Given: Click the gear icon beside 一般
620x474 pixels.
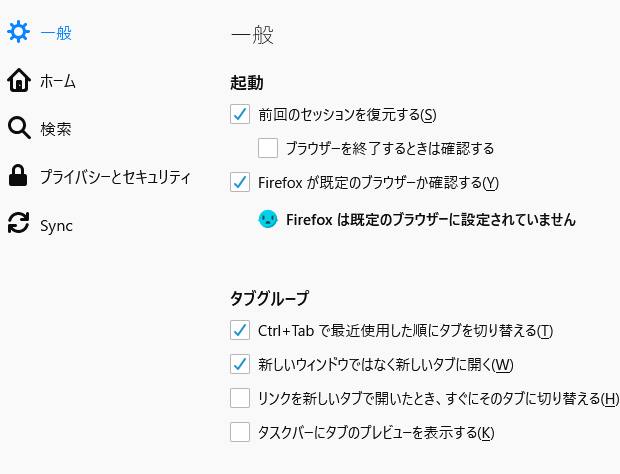Looking at the screenshot, I should 18,32.
